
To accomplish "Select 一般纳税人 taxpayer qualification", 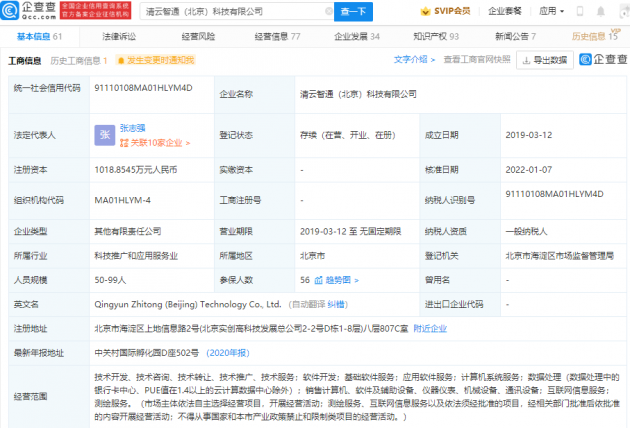I will (526, 231).
